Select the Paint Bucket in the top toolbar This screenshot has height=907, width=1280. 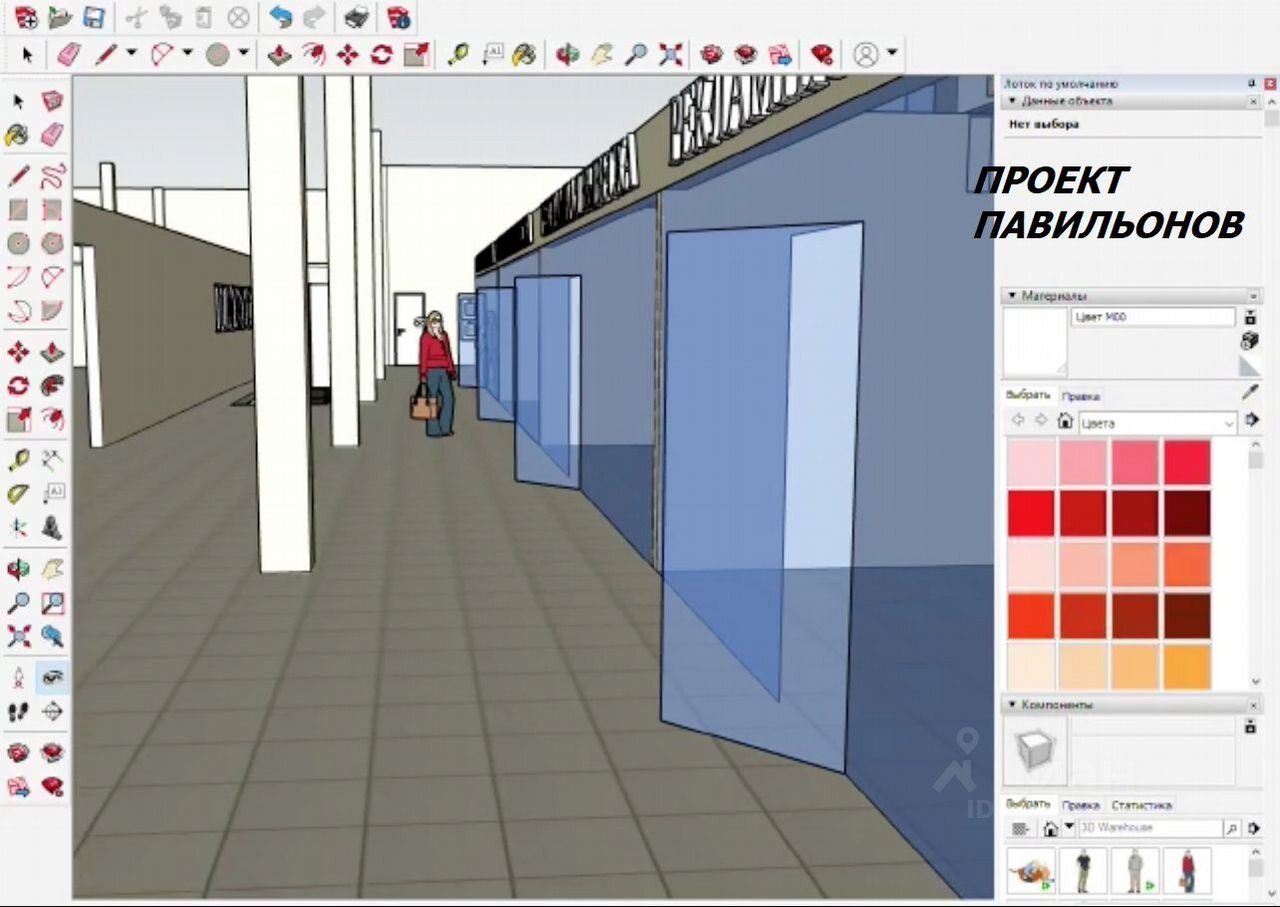[524, 54]
